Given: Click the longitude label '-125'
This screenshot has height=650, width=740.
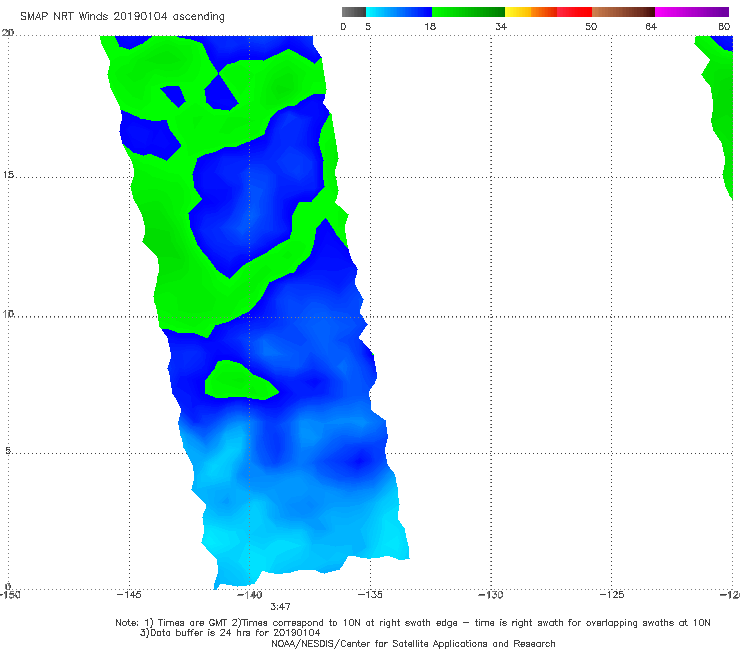Looking at the screenshot, I should (612, 595).
